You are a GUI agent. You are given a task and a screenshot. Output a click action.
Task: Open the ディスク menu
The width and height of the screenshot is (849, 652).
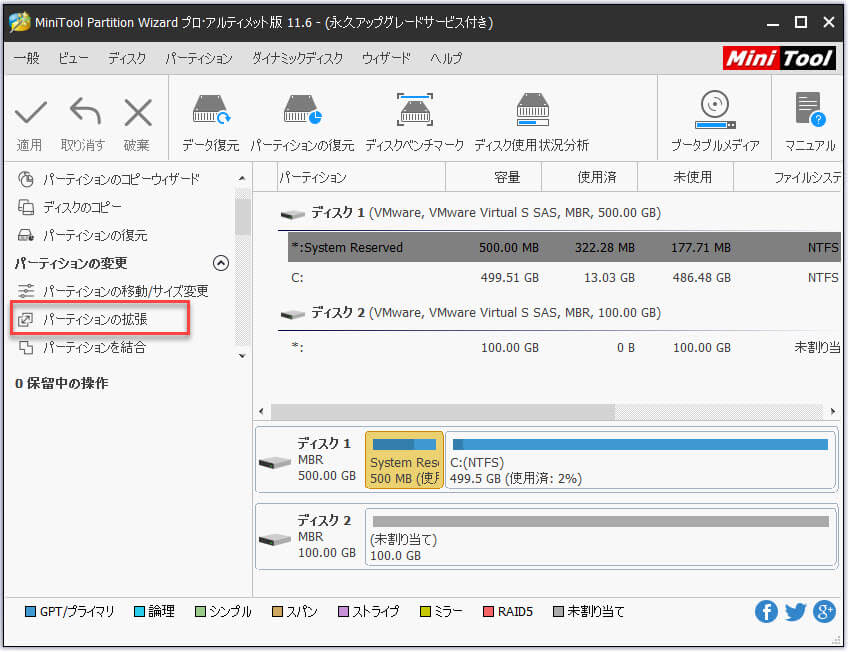pos(127,58)
